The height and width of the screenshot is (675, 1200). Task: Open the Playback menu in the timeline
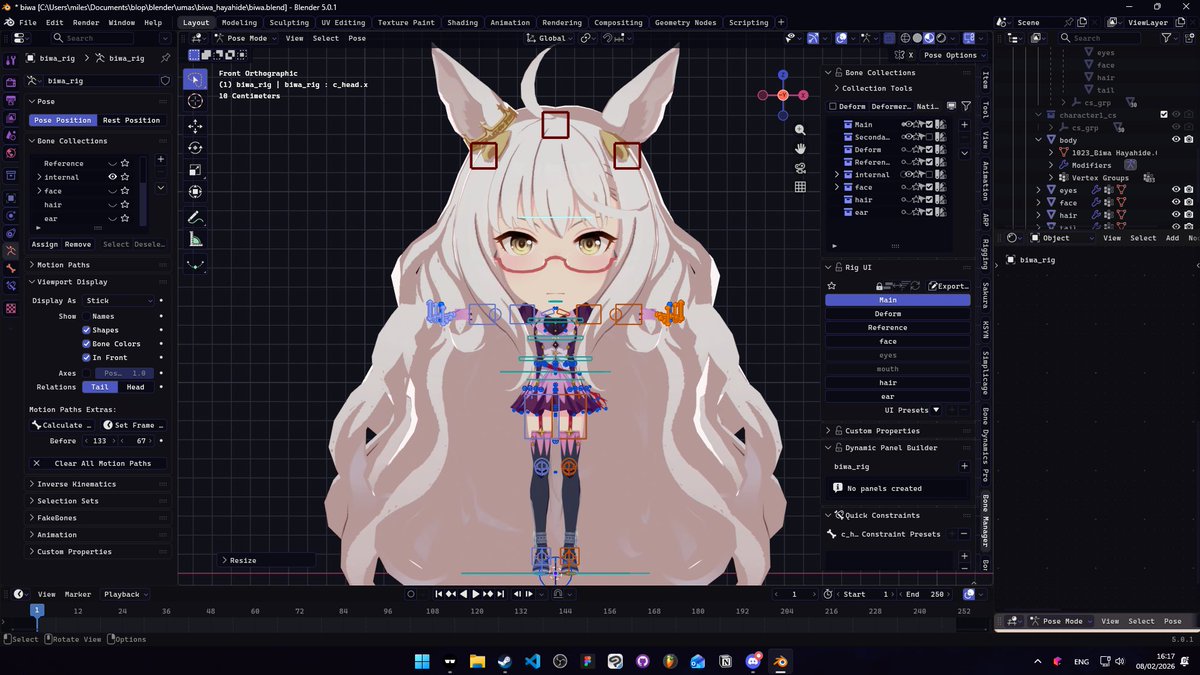pos(125,594)
